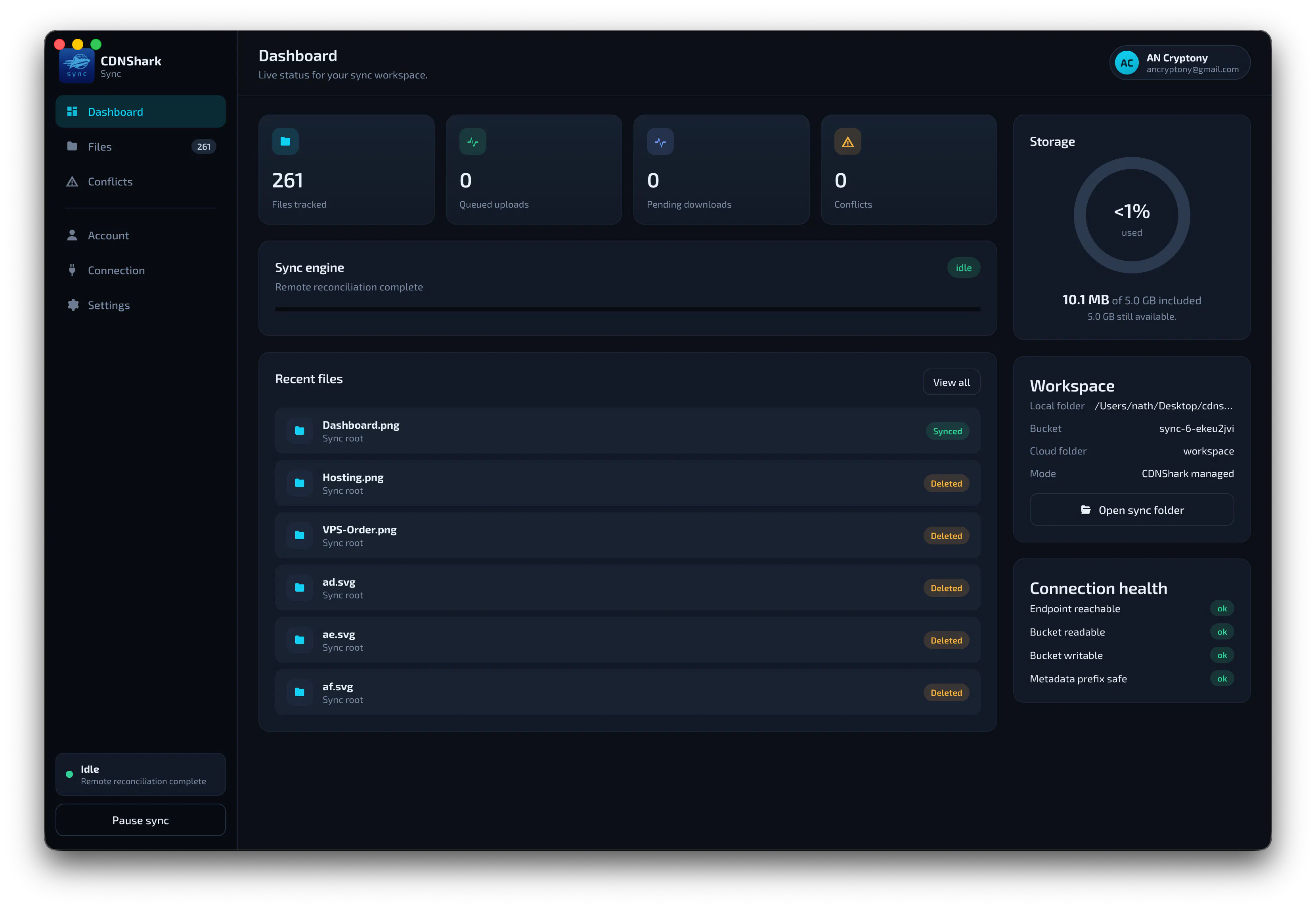Click the Settings gear icon

[73, 305]
